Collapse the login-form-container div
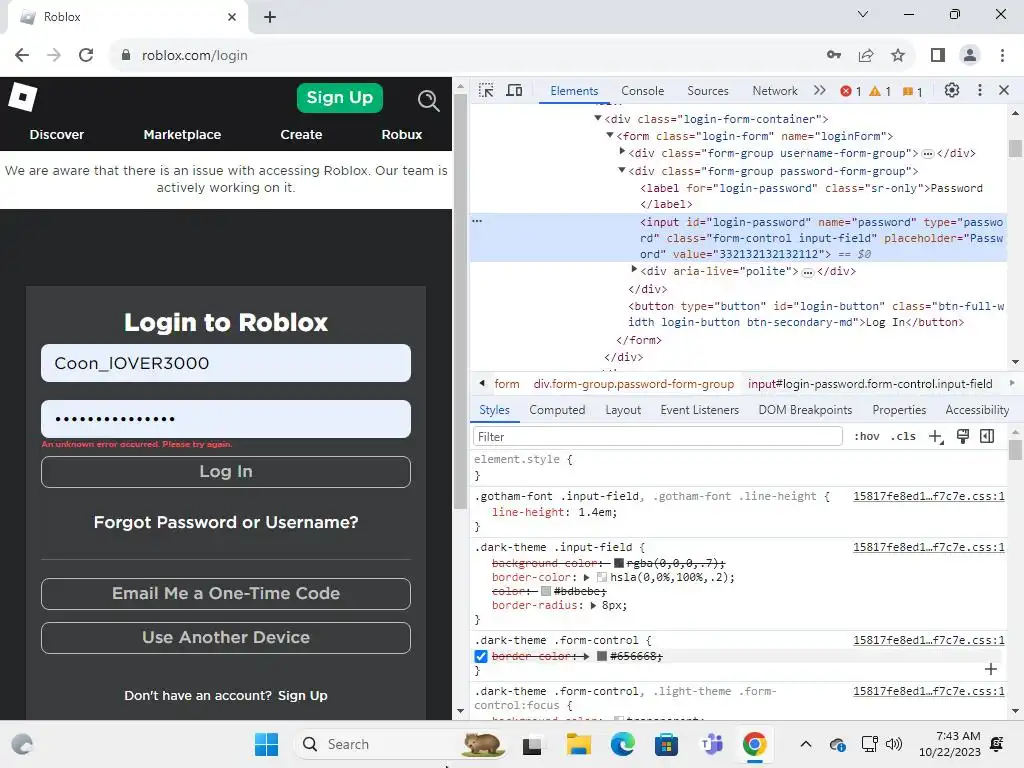The height and width of the screenshot is (768, 1024). (x=598, y=118)
